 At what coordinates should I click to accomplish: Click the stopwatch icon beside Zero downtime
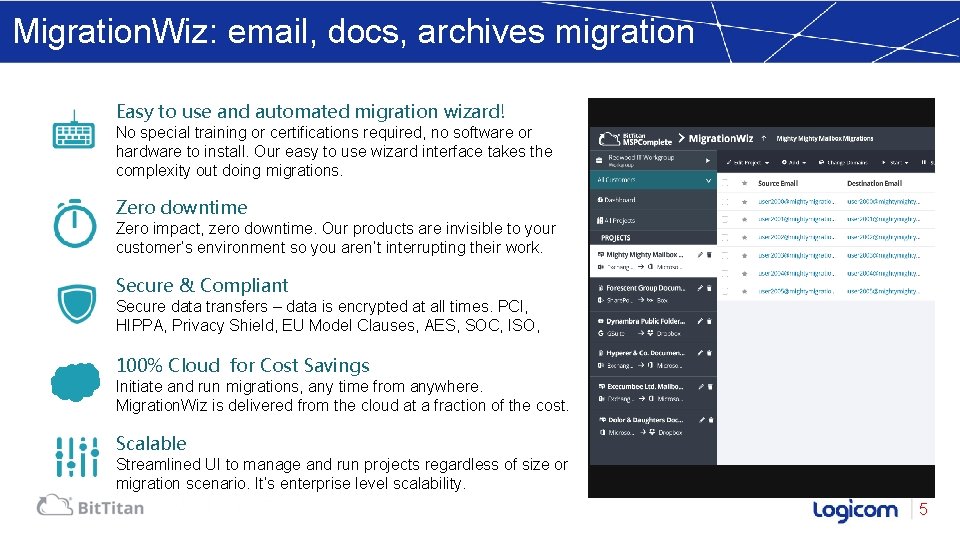pyautogui.click(x=75, y=223)
